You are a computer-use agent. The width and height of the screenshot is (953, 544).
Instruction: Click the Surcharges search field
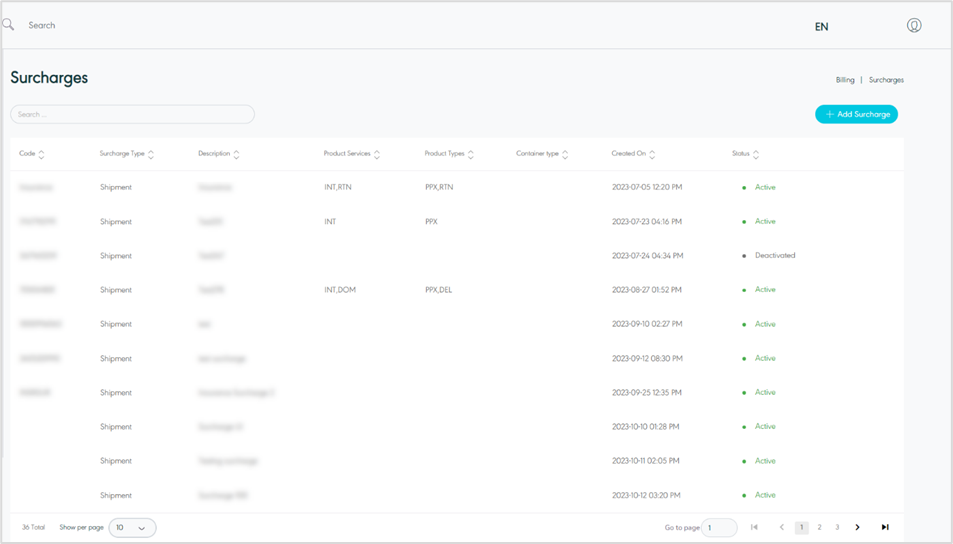pos(132,114)
